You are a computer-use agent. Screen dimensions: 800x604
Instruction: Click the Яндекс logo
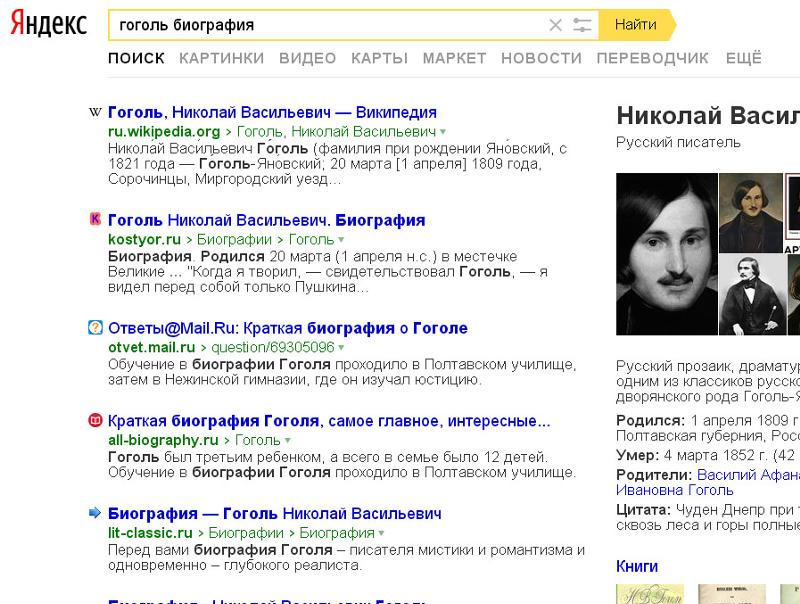click(48, 23)
